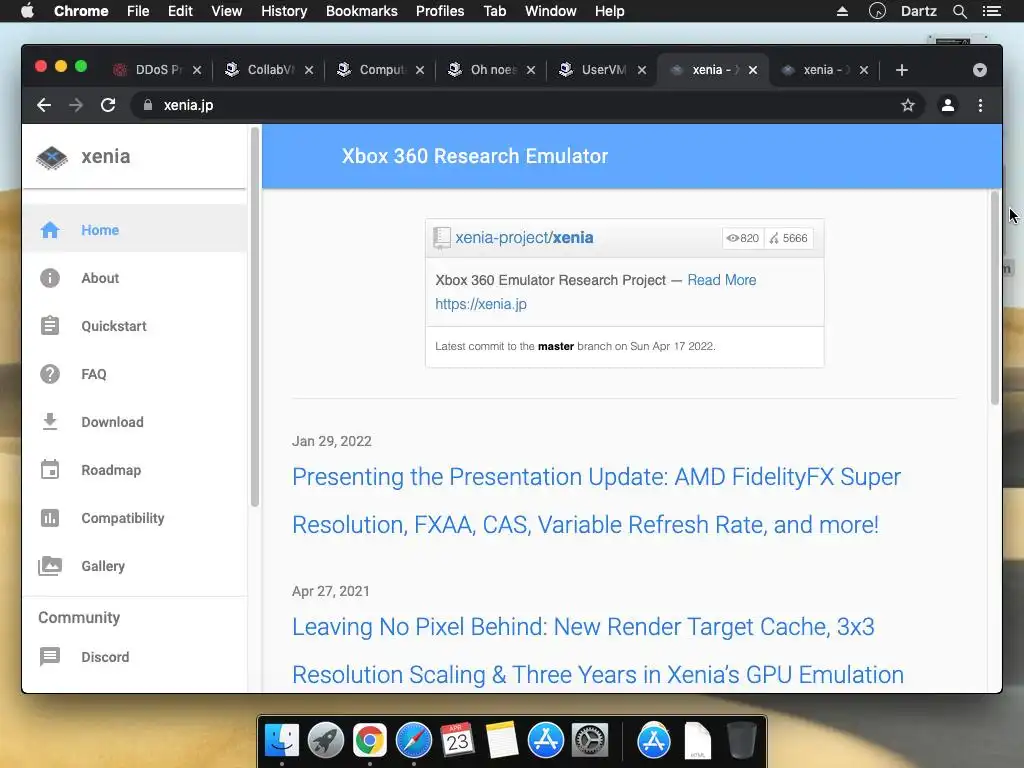The width and height of the screenshot is (1024, 768).
Task: Open the Window menu
Action: tap(551, 11)
